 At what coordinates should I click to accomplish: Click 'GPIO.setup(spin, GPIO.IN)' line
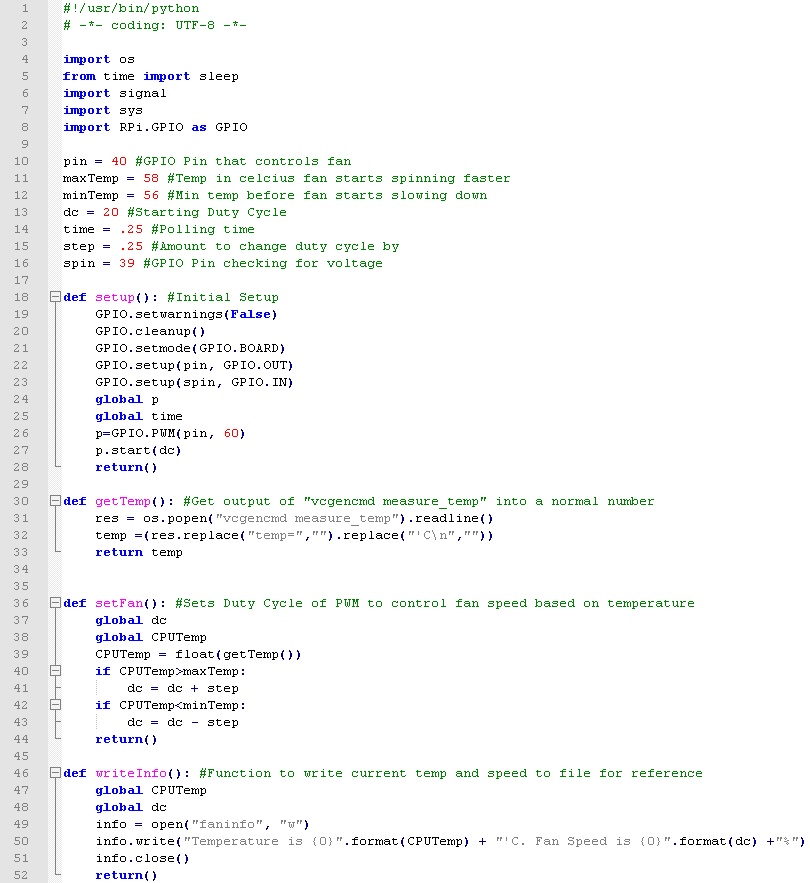tap(194, 382)
